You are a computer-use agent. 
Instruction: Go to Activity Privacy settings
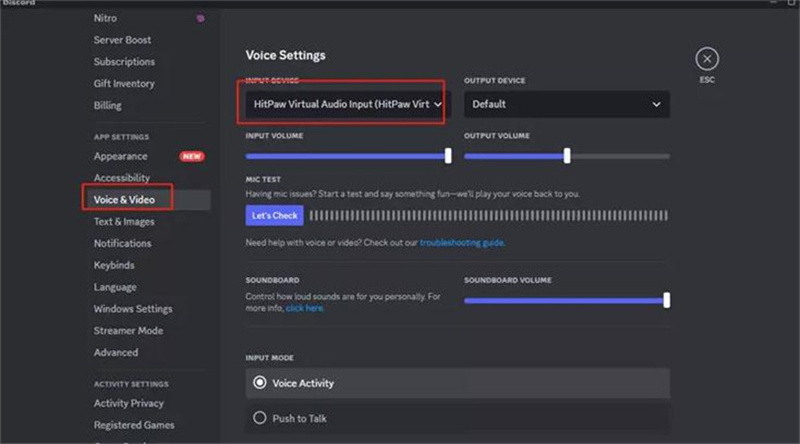(129, 404)
